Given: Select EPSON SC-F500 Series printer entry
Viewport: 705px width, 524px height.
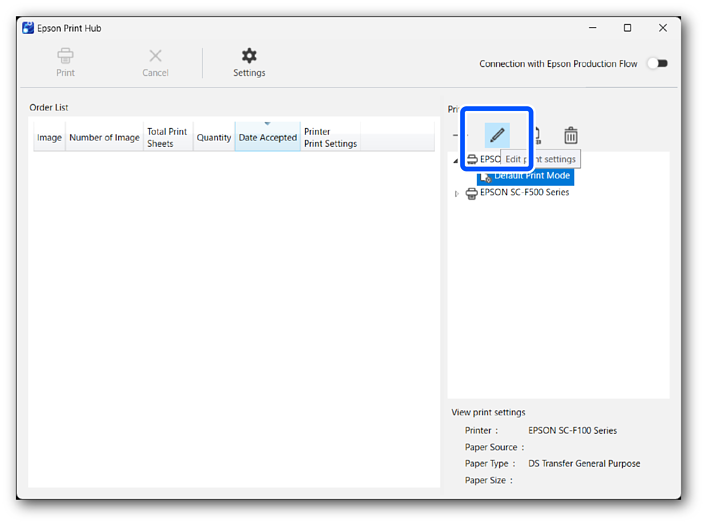Looking at the screenshot, I should pyautogui.click(x=524, y=192).
